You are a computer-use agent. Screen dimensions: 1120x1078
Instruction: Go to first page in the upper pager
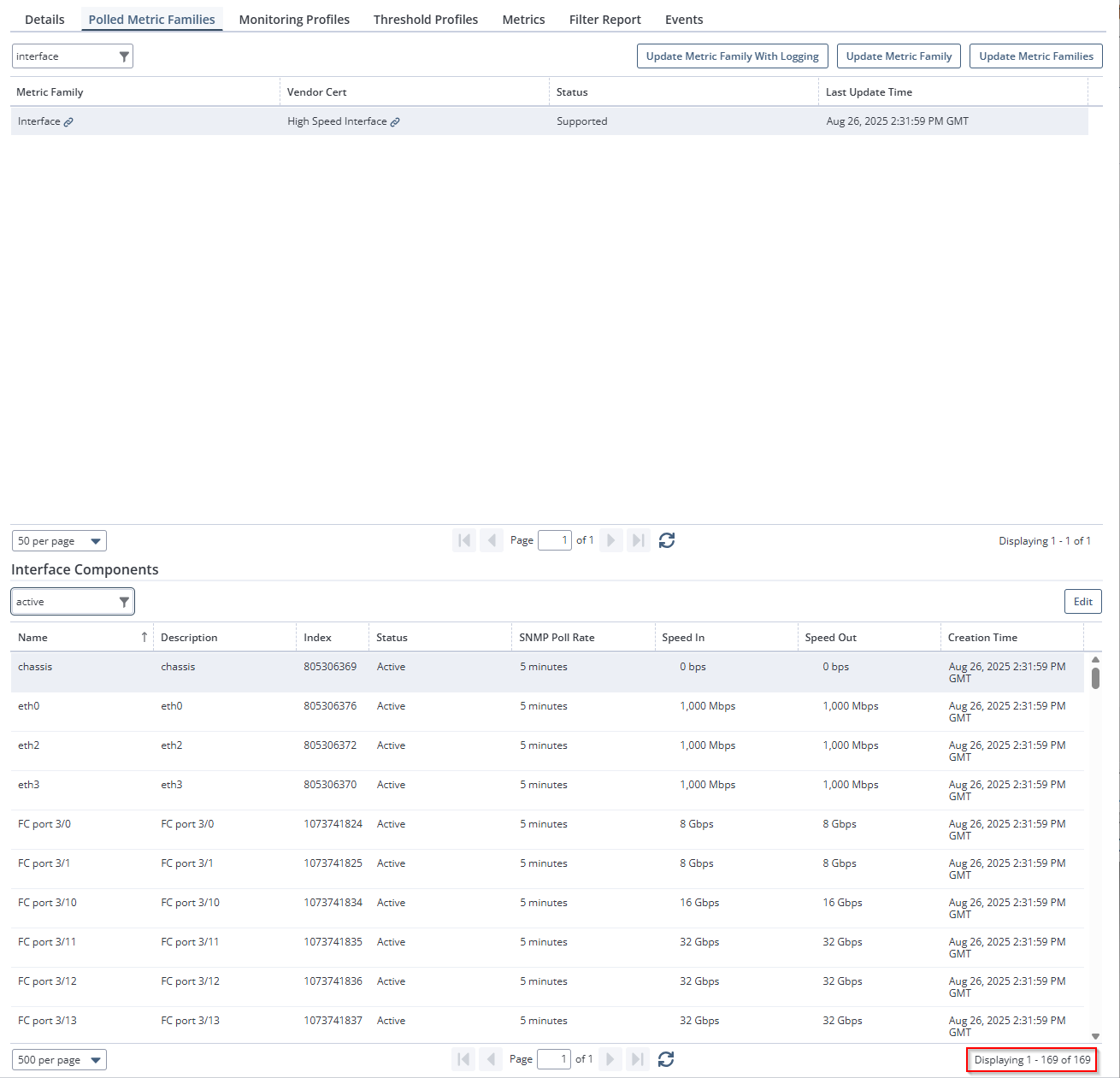(x=464, y=540)
